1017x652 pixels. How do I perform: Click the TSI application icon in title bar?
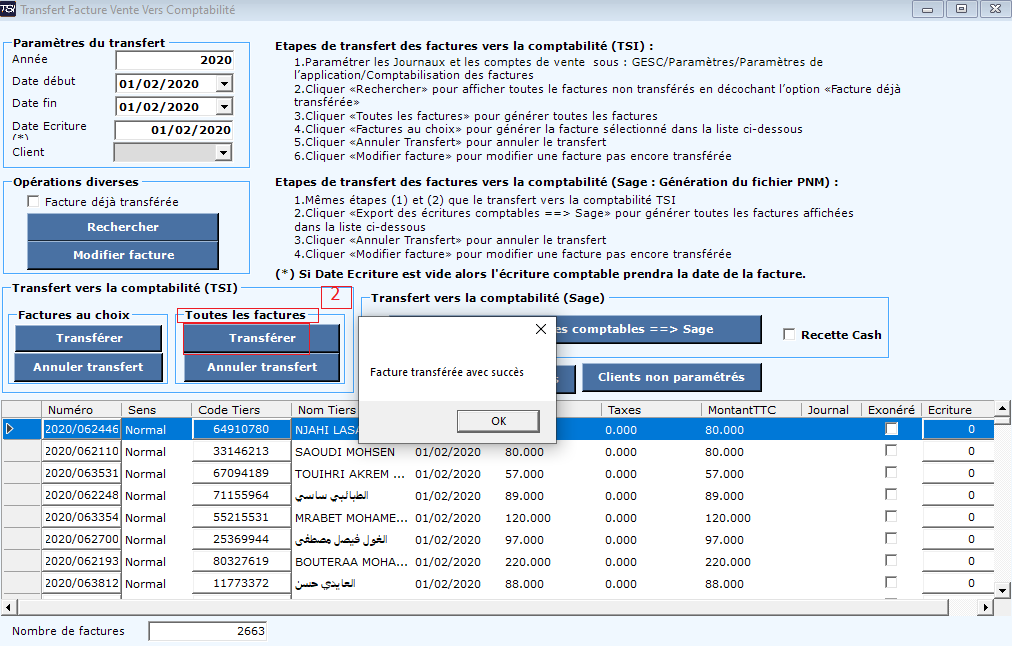point(9,9)
